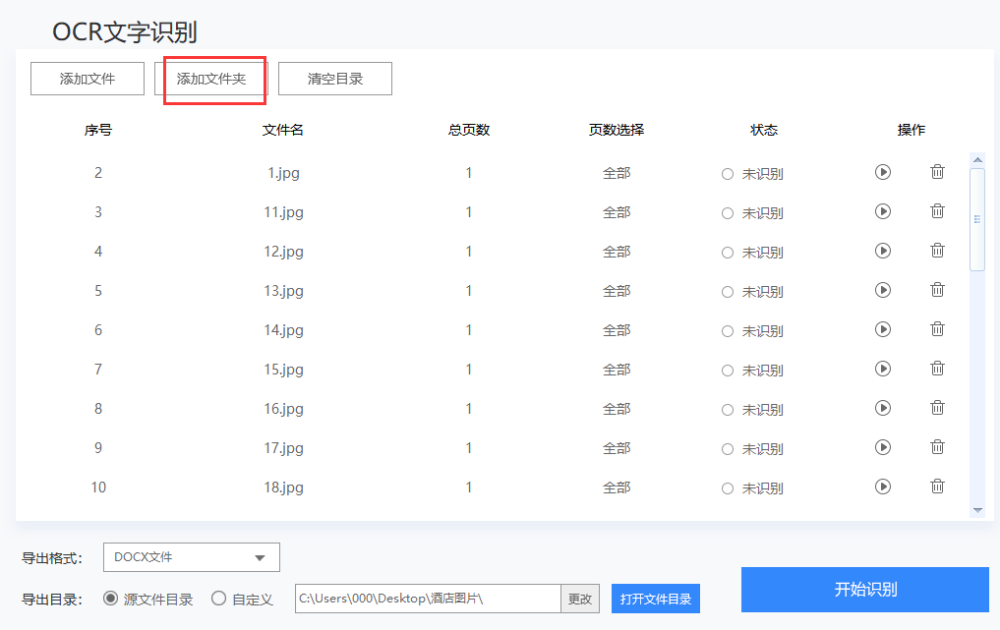Start recognition for 15.jpg row
Image resolution: width=1000 pixels, height=630 pixels.
[883, 369]
